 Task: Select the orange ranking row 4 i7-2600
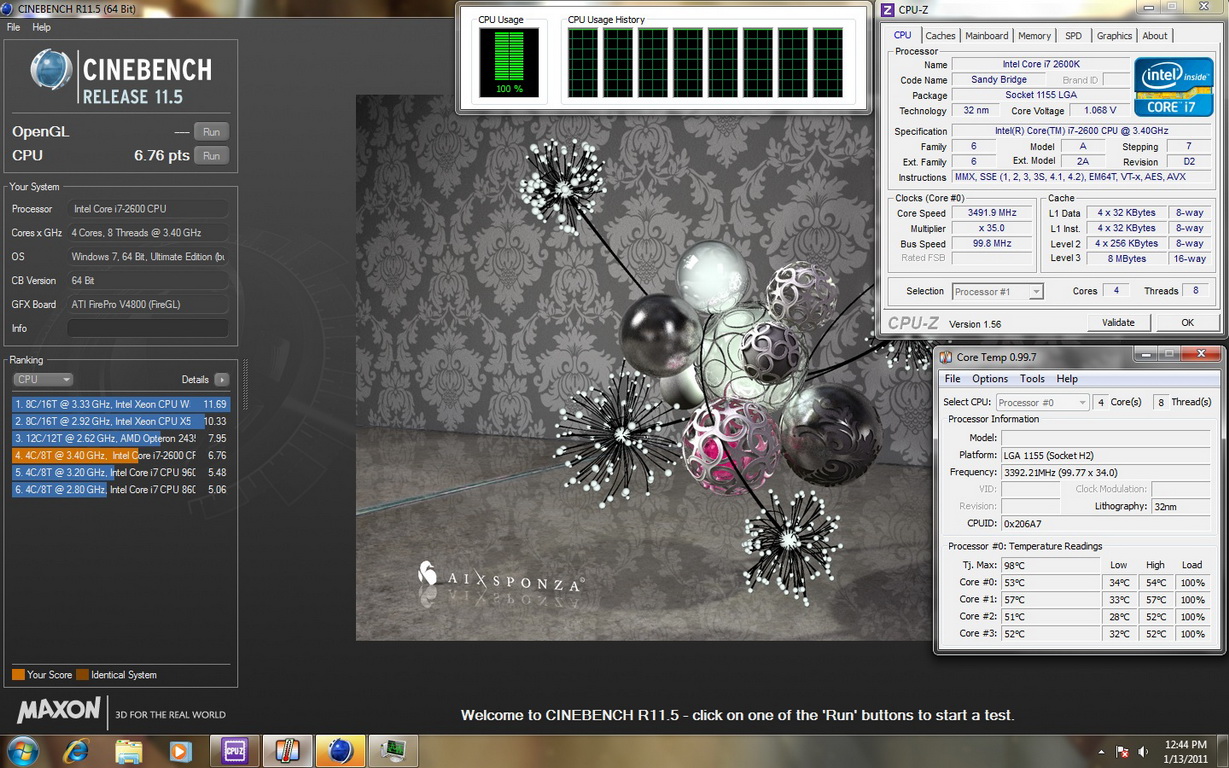(x=121, y=456)
